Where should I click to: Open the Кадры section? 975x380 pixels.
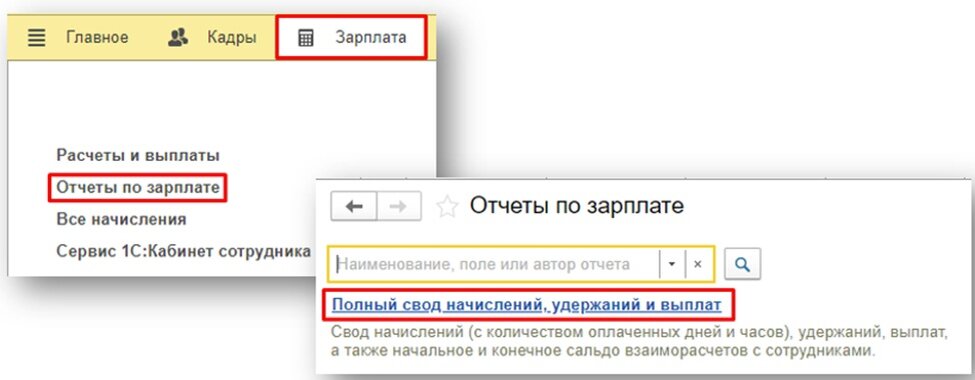pyautogui.click(x=212, y=38)
